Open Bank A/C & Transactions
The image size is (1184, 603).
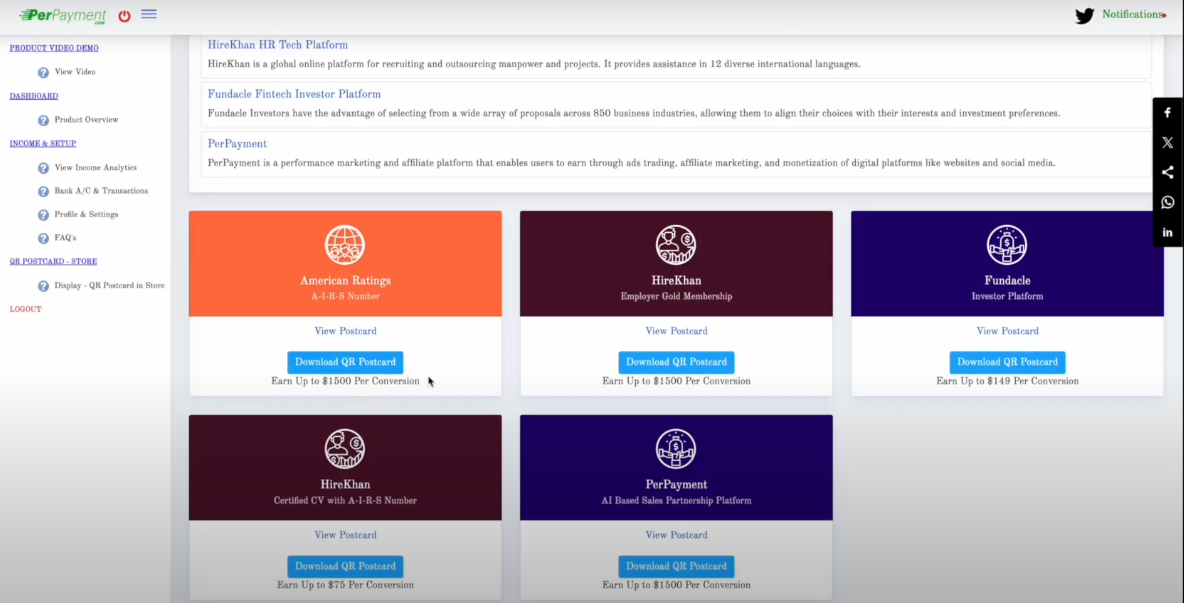pyautogui.click(x=101, y=191)
